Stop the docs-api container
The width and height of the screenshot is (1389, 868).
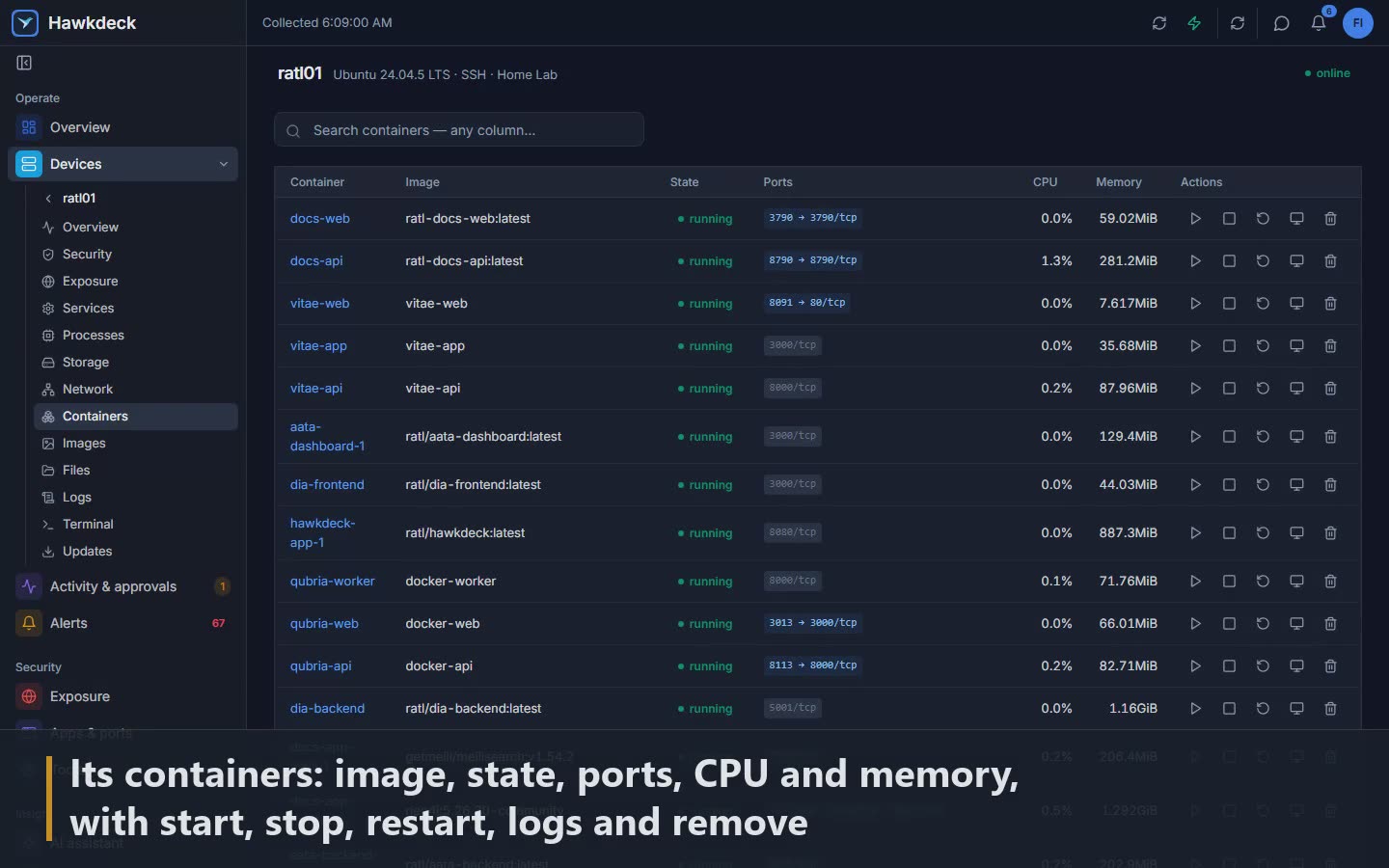(1229, 261)
